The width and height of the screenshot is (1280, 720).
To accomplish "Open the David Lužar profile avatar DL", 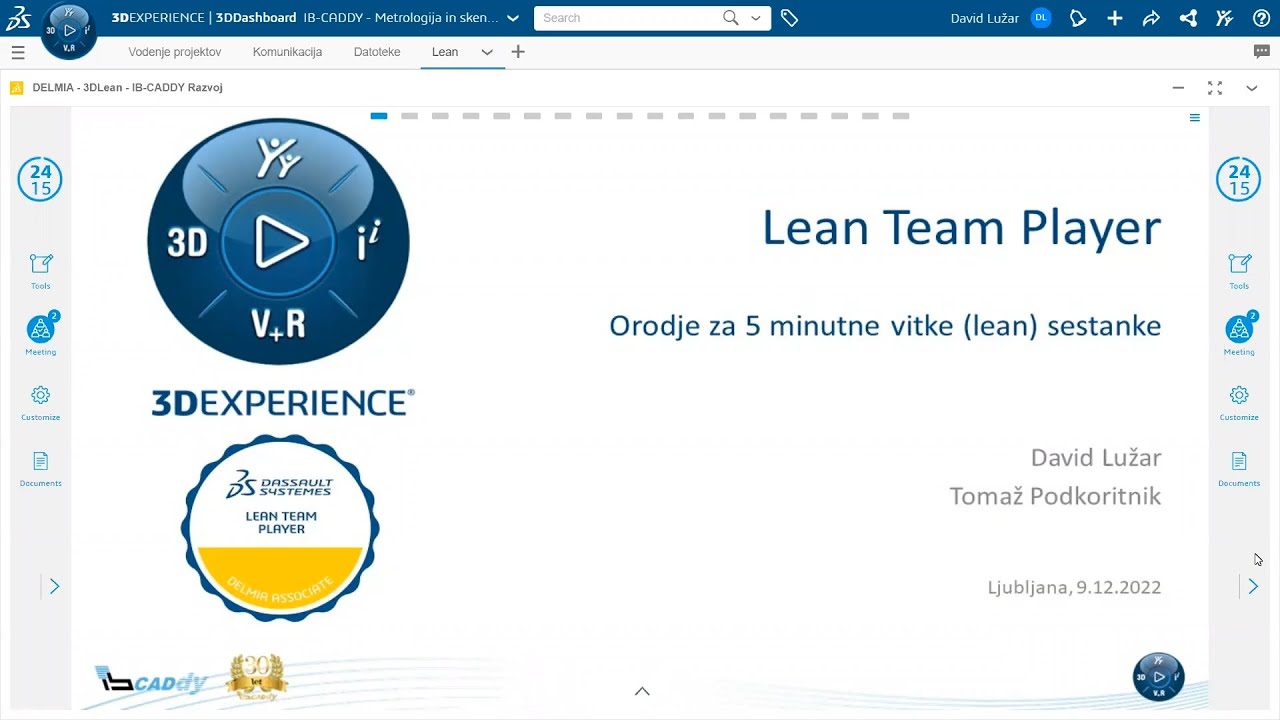I will pos(1041,18).
